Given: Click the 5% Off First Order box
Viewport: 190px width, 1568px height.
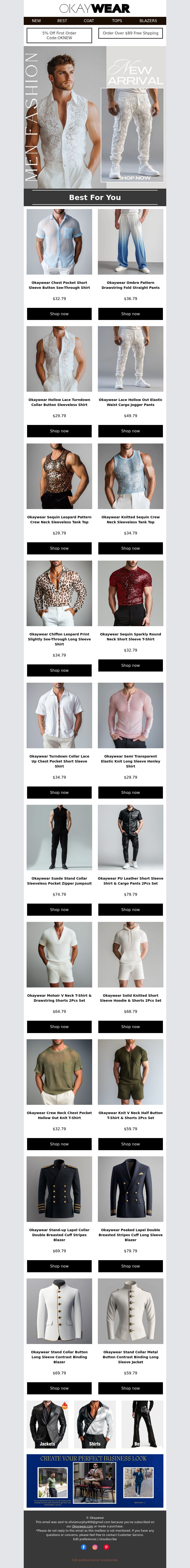Looking at the screenshot, I should point(59,35).
